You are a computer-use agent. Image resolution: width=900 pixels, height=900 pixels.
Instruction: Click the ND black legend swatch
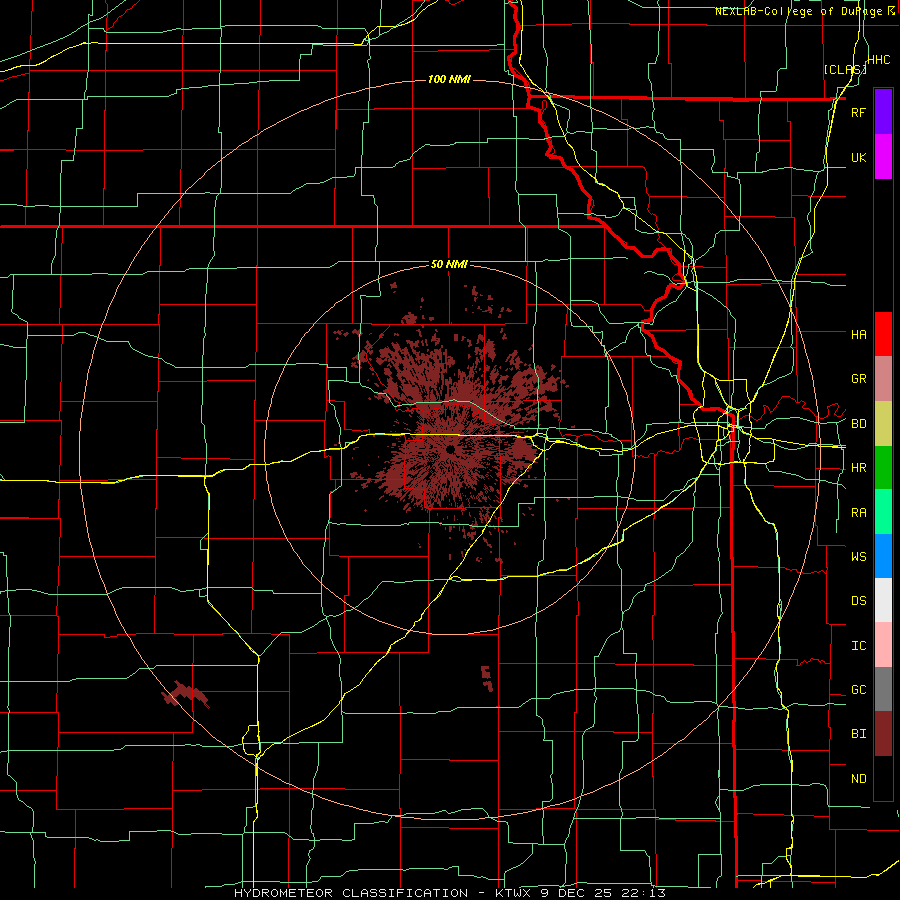(883, 778)
